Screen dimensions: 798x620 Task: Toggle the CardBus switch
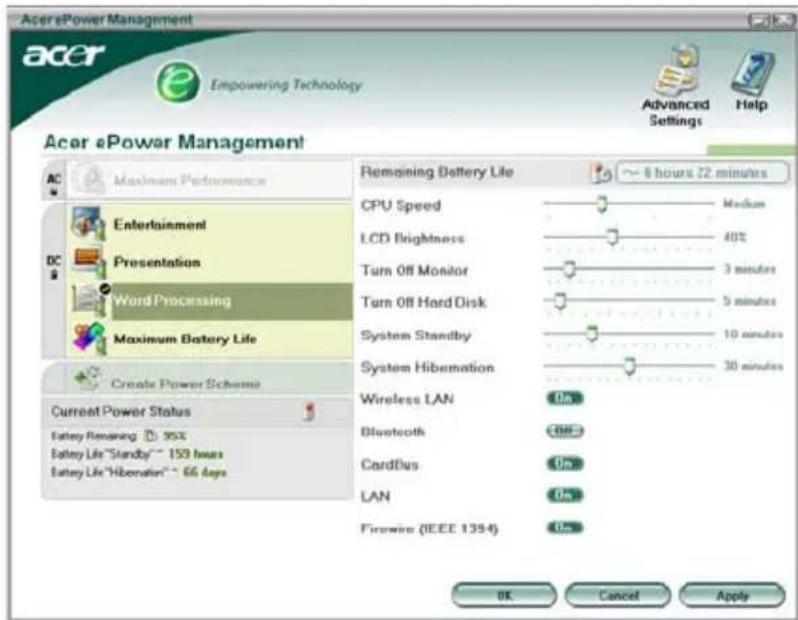565,463
